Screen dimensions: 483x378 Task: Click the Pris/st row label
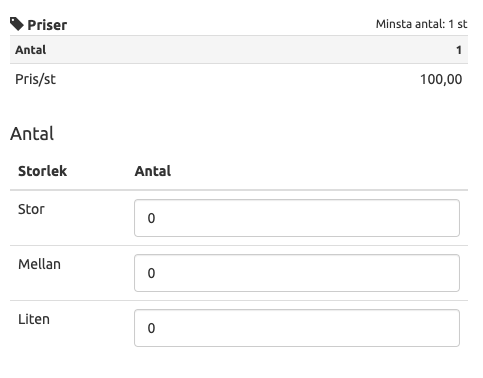tap(36, 79)
